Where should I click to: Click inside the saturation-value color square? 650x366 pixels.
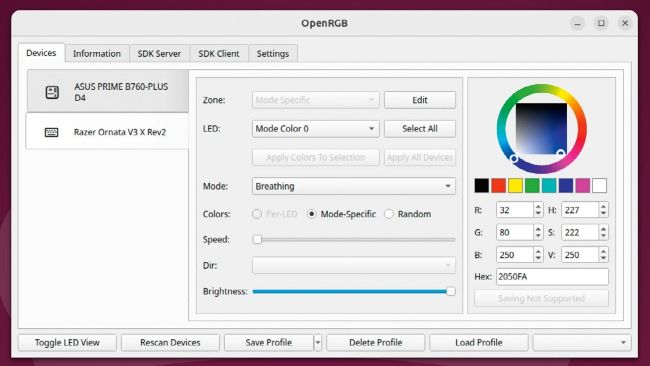tap(541, 128)
